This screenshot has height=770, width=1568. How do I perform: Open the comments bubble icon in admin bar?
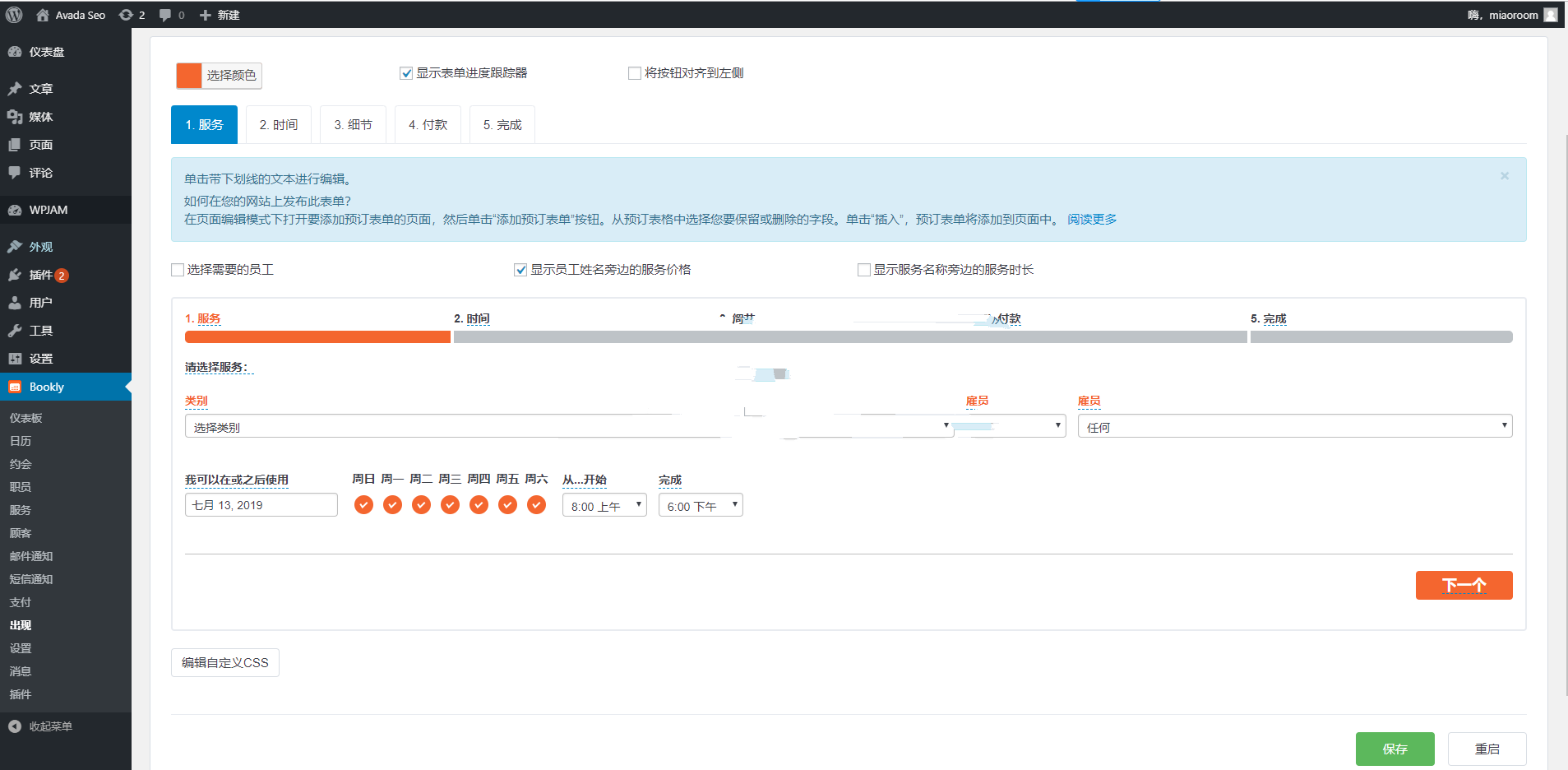point(165,15)
